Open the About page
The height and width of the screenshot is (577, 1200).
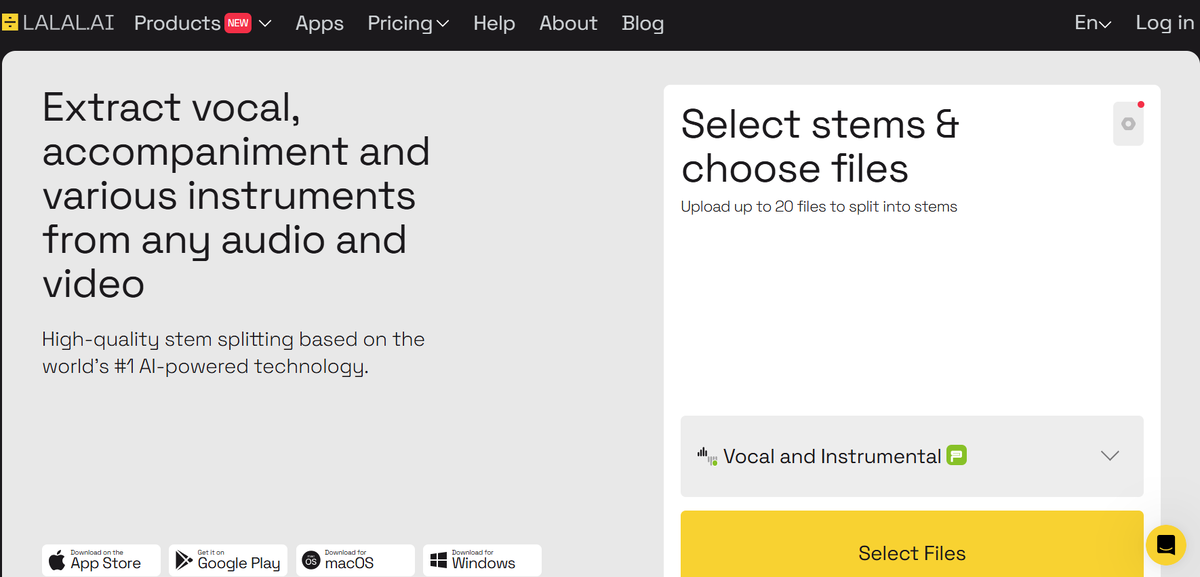tap(569, 23)
